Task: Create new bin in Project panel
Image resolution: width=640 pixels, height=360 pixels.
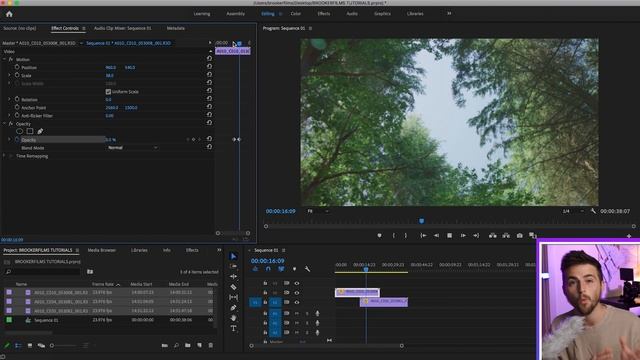Action: click(188, 345)
